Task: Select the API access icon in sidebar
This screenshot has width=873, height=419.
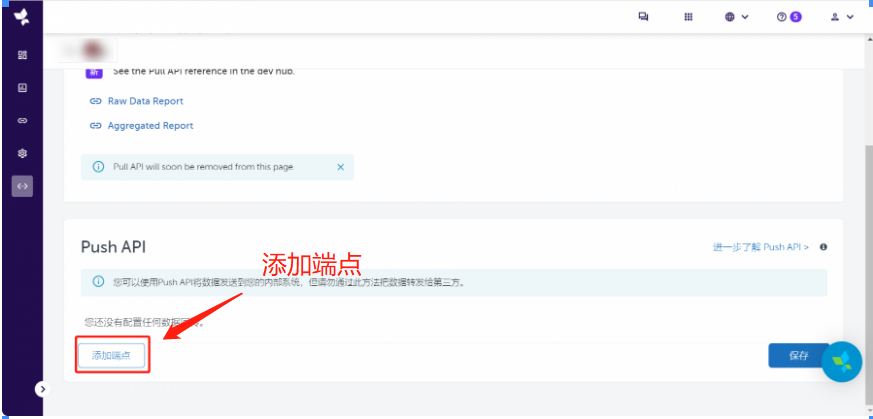Action: [22, 186]
